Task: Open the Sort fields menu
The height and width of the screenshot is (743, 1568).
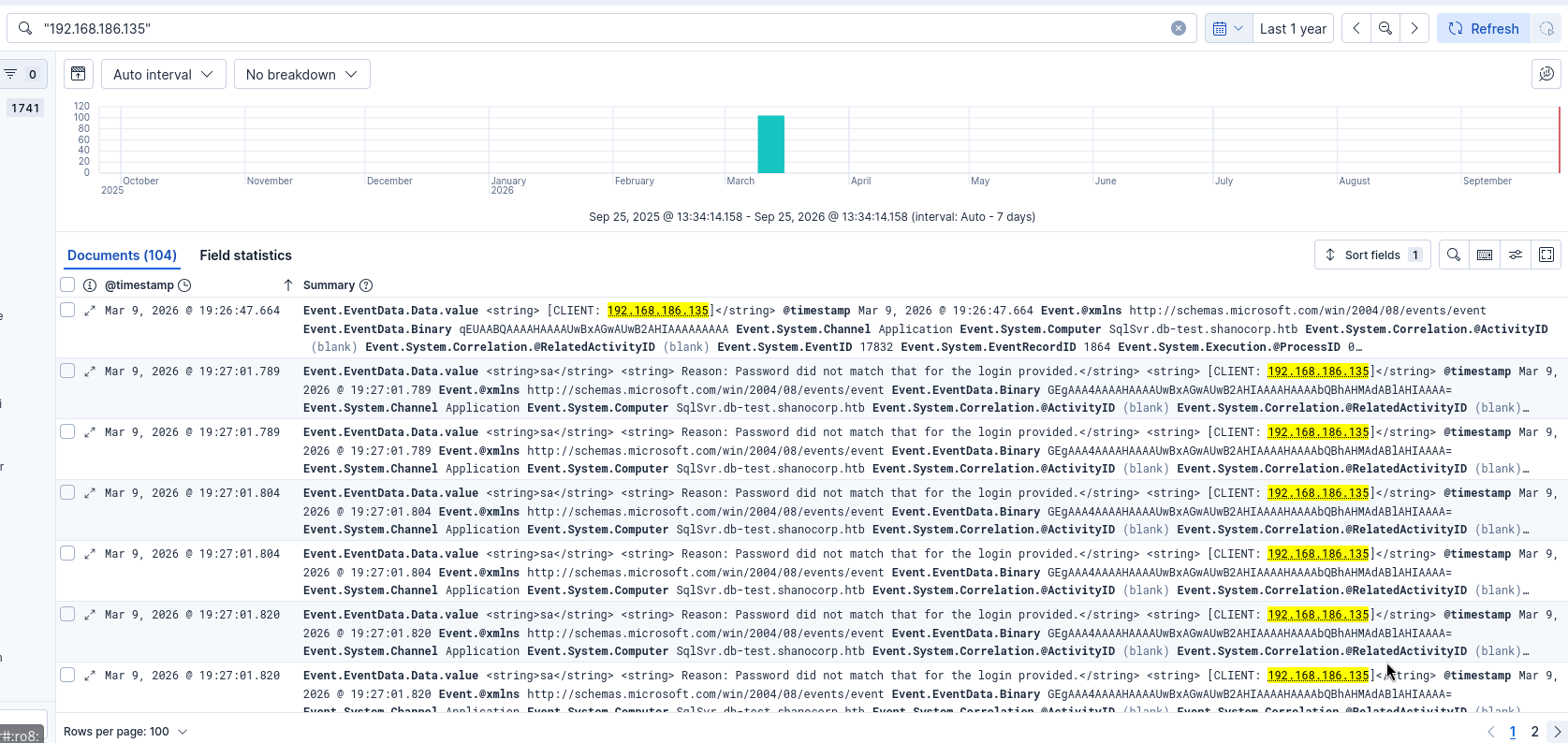Action: point(1372,255)
